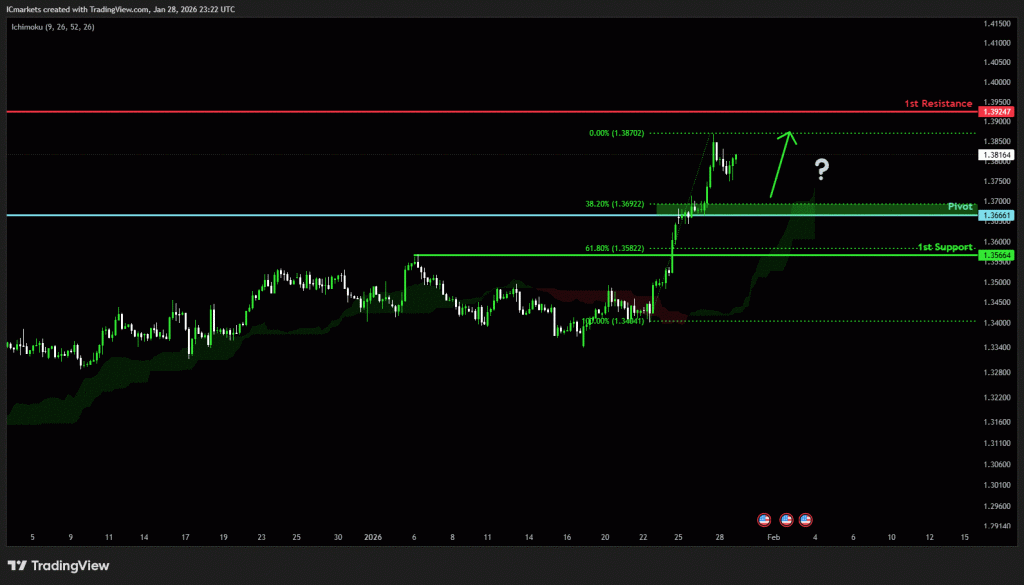Select the 1st Support label
This screenshot has height=585, width=1024.
tap(944, 246)
